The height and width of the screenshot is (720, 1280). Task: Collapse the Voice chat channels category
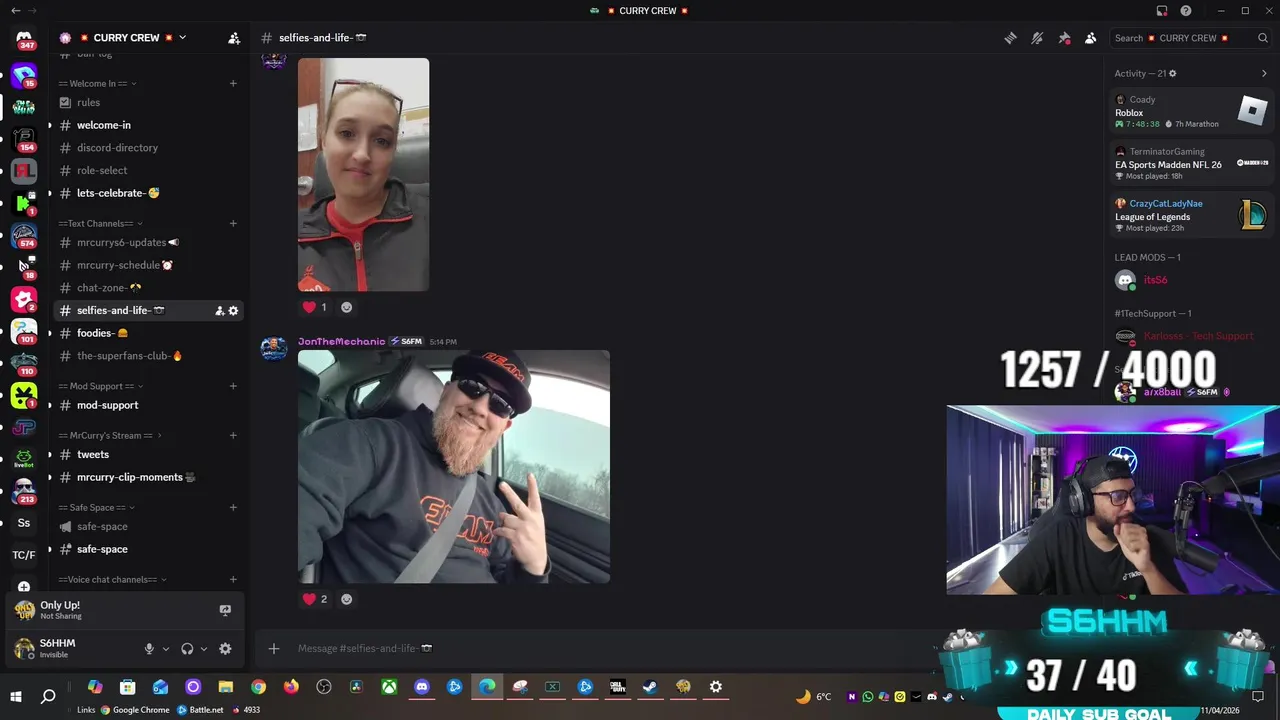coord(112,580)
